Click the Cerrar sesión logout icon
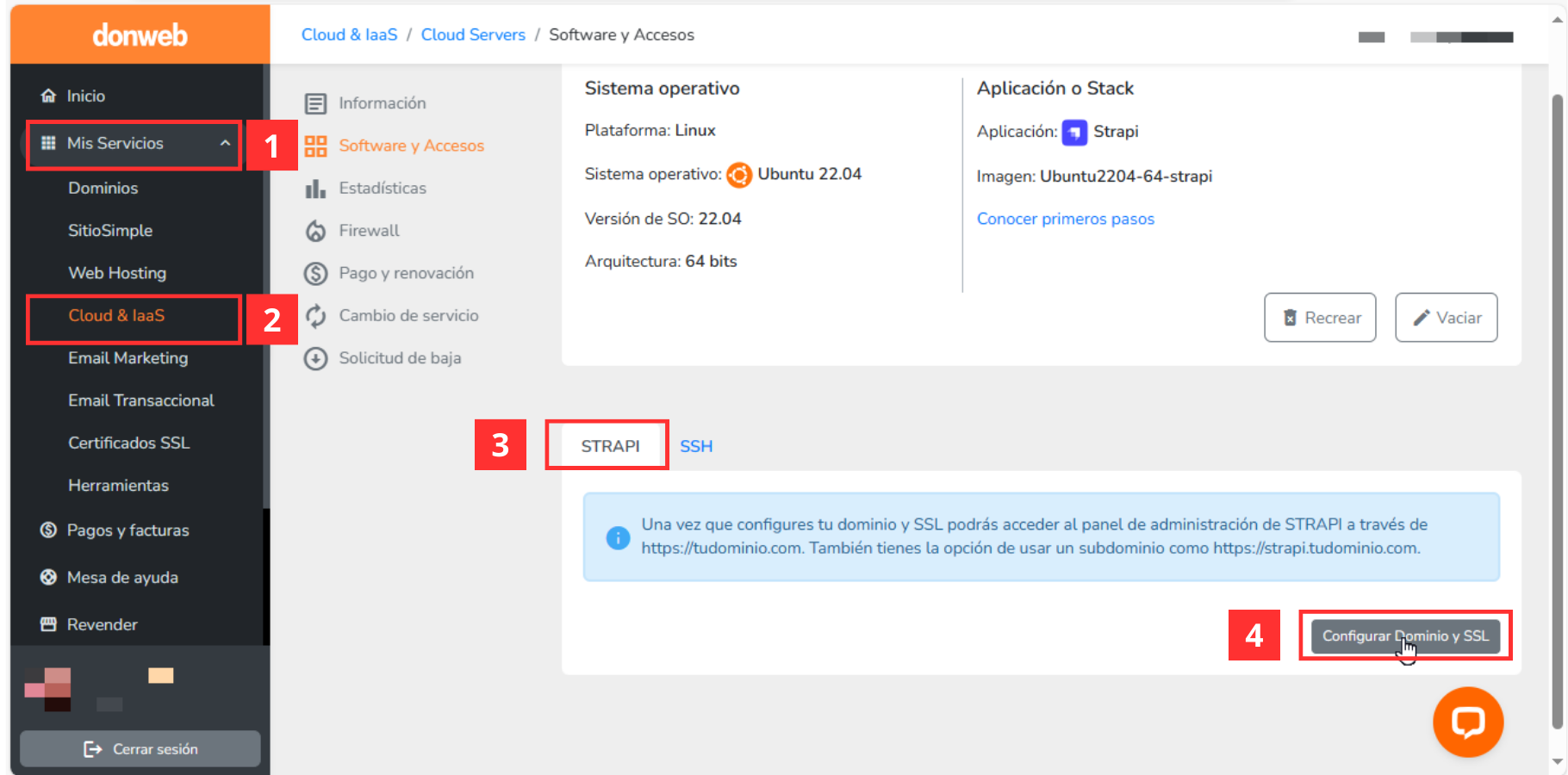 pyautogui.click(x=92, y=749)
